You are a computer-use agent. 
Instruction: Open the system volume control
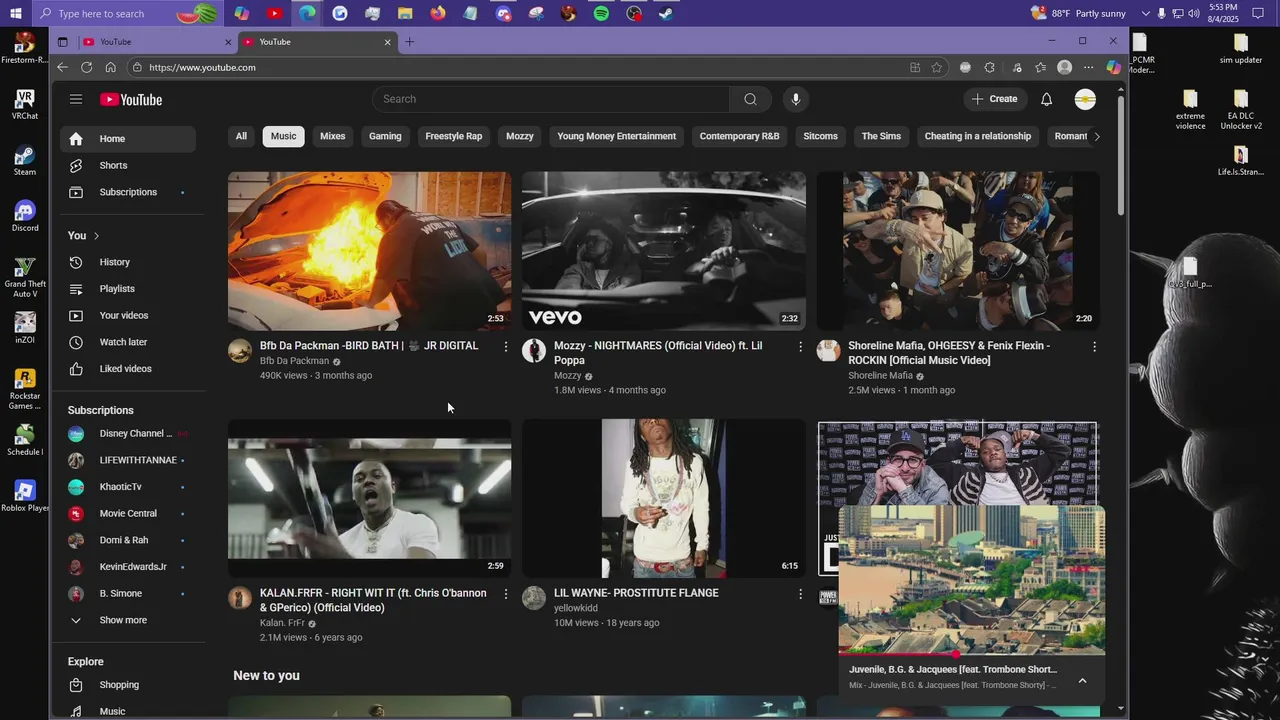1193,13
